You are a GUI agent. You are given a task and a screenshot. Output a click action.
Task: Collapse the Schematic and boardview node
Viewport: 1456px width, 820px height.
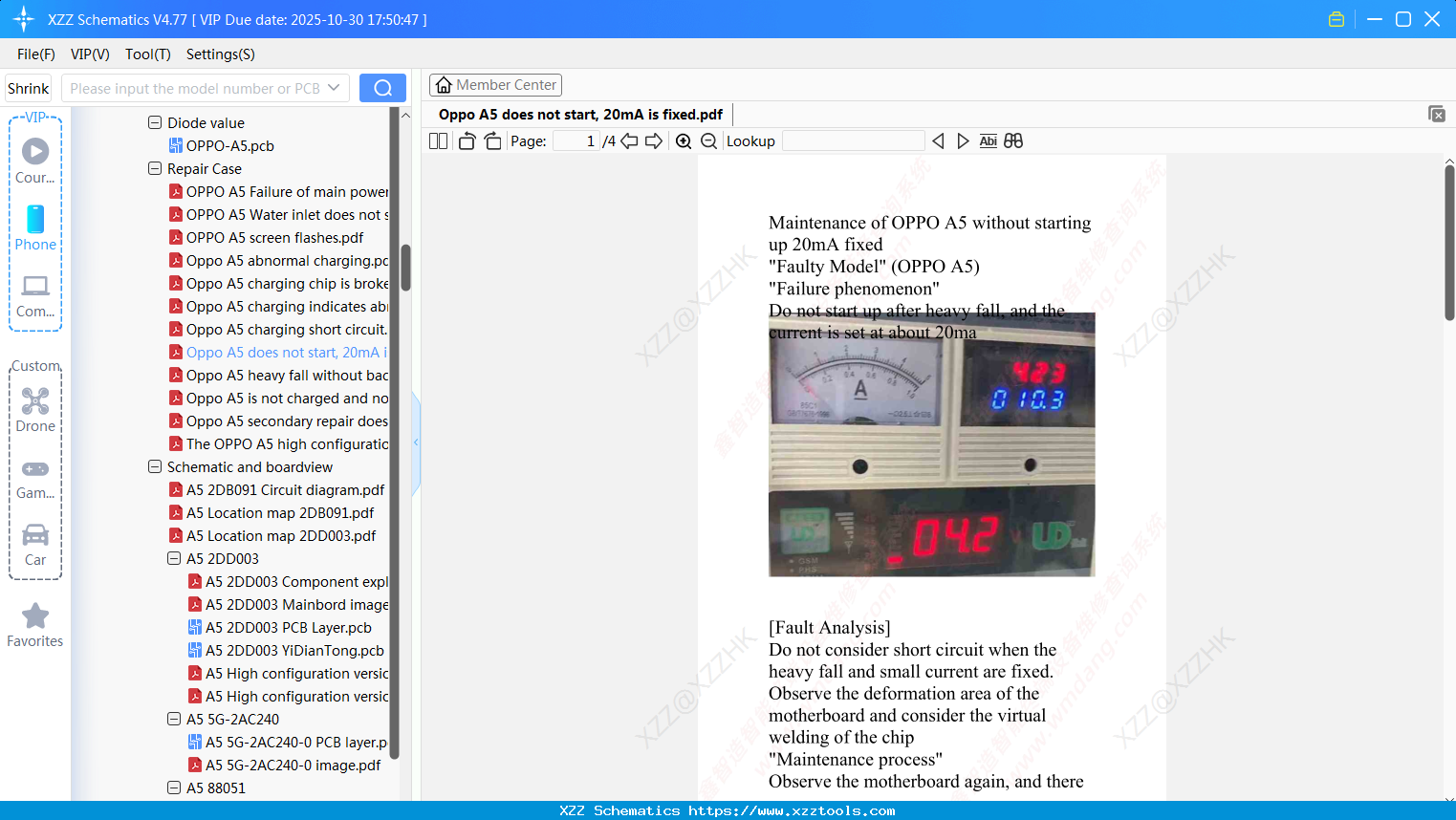155,466
